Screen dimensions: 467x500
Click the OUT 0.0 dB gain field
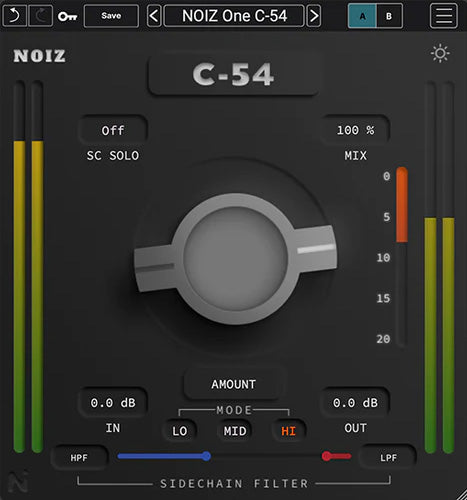(355, 403)
